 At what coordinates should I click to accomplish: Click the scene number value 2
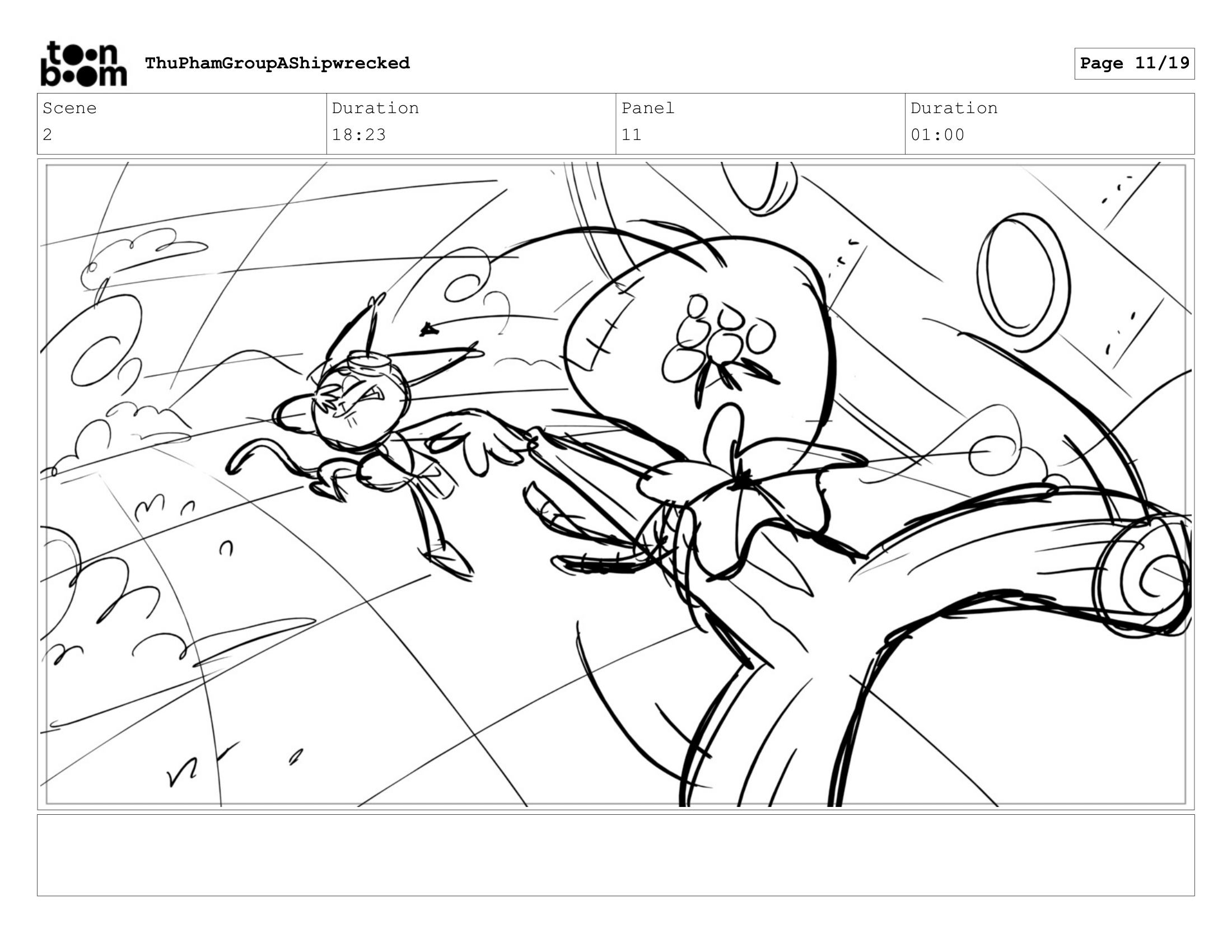(x=48, y=135)
